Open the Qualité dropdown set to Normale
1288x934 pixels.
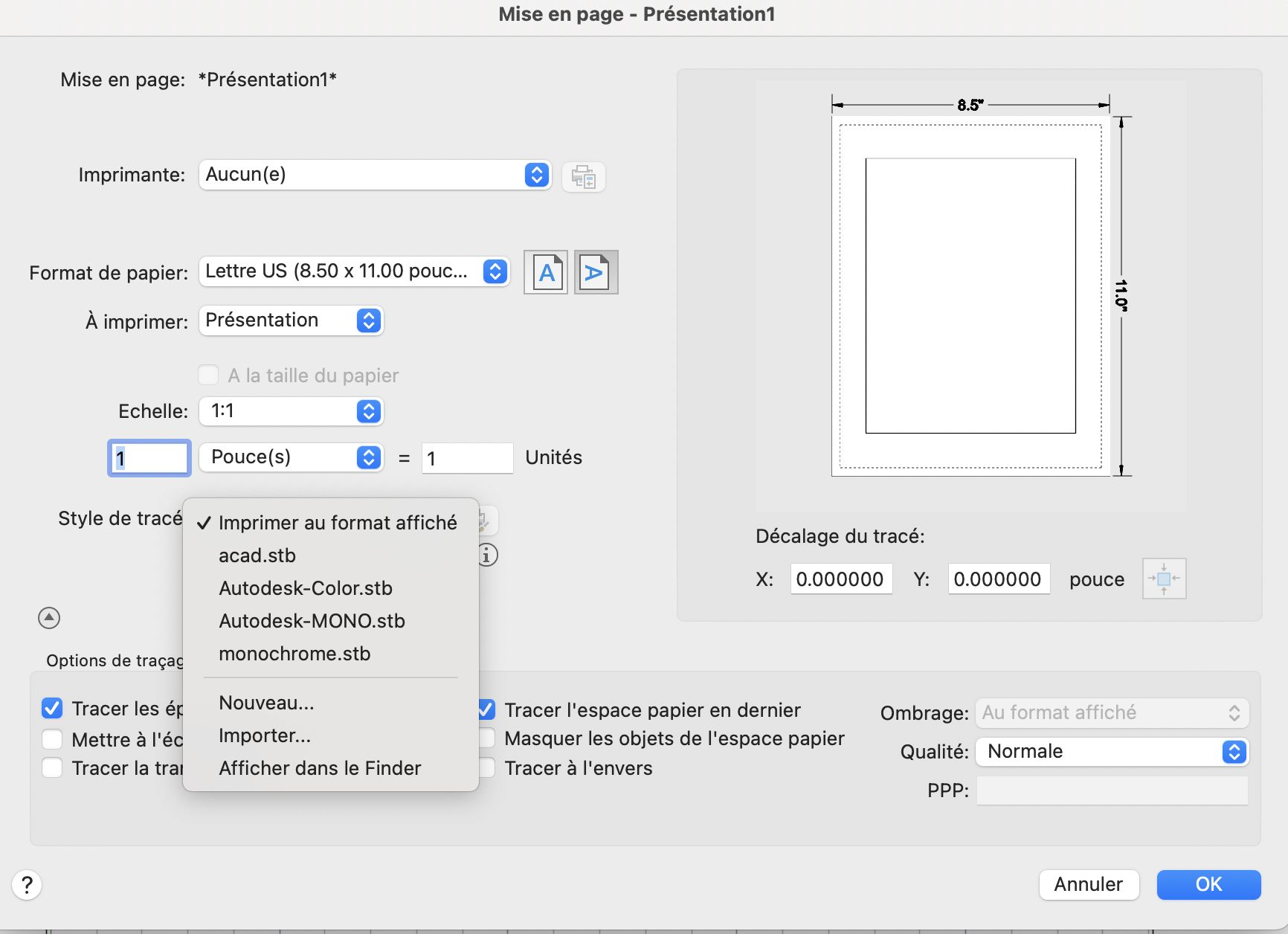point(1112,752)
